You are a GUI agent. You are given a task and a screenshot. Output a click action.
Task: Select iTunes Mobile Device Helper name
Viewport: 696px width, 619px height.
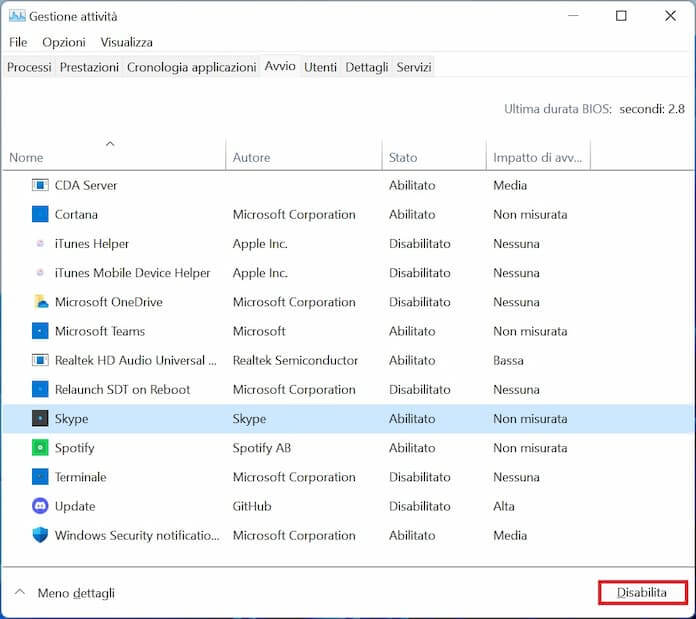[x=133, y=272]
